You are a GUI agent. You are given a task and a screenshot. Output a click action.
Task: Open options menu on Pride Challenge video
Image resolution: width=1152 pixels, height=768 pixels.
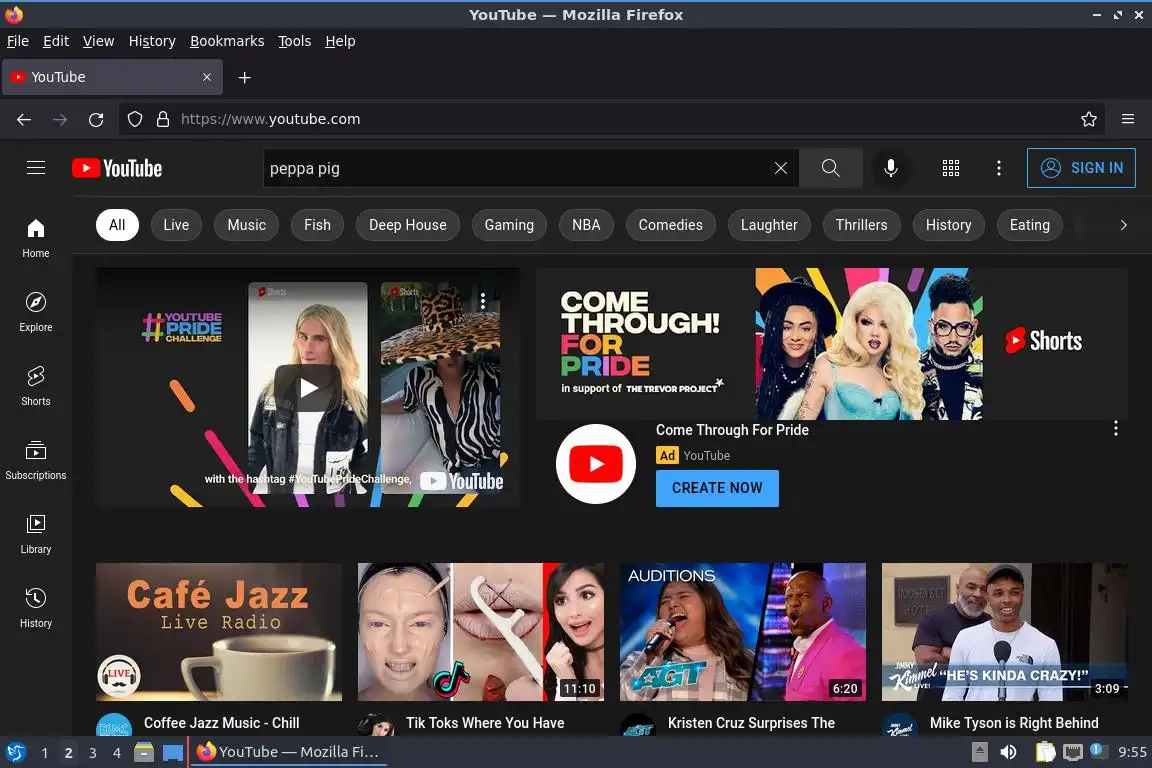(x=483, y=301)
